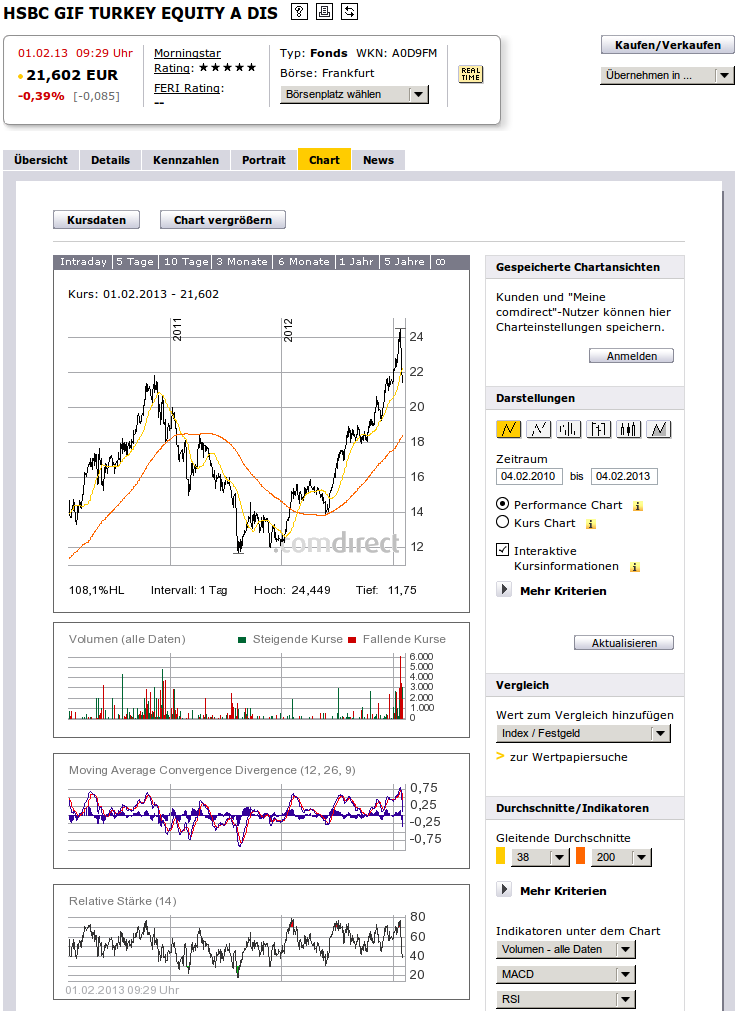Viewport: 737px width, 1011px height.
Task: Click the text 'WKN: A0D9FM'
Action: (x=397, y=54)
